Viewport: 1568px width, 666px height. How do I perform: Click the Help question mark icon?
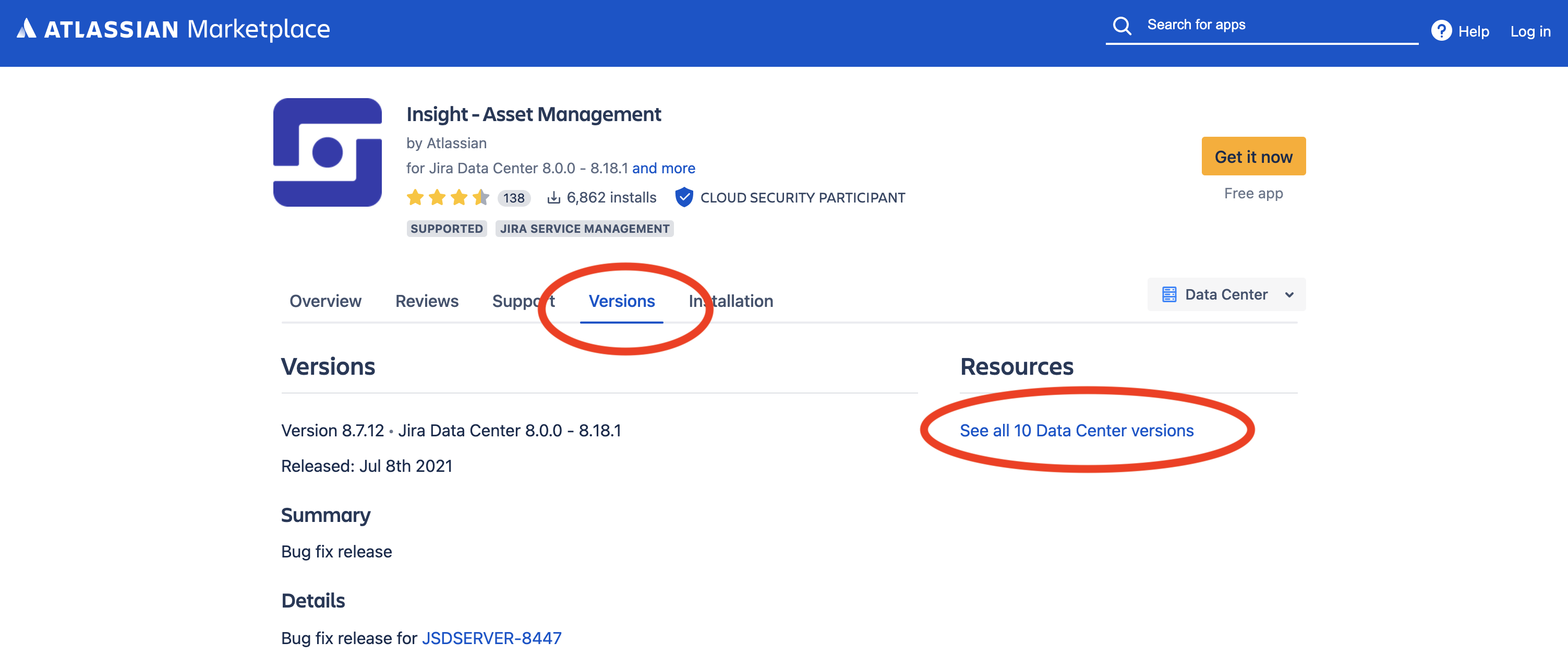pyautogui.click(x=1440, y=30)
